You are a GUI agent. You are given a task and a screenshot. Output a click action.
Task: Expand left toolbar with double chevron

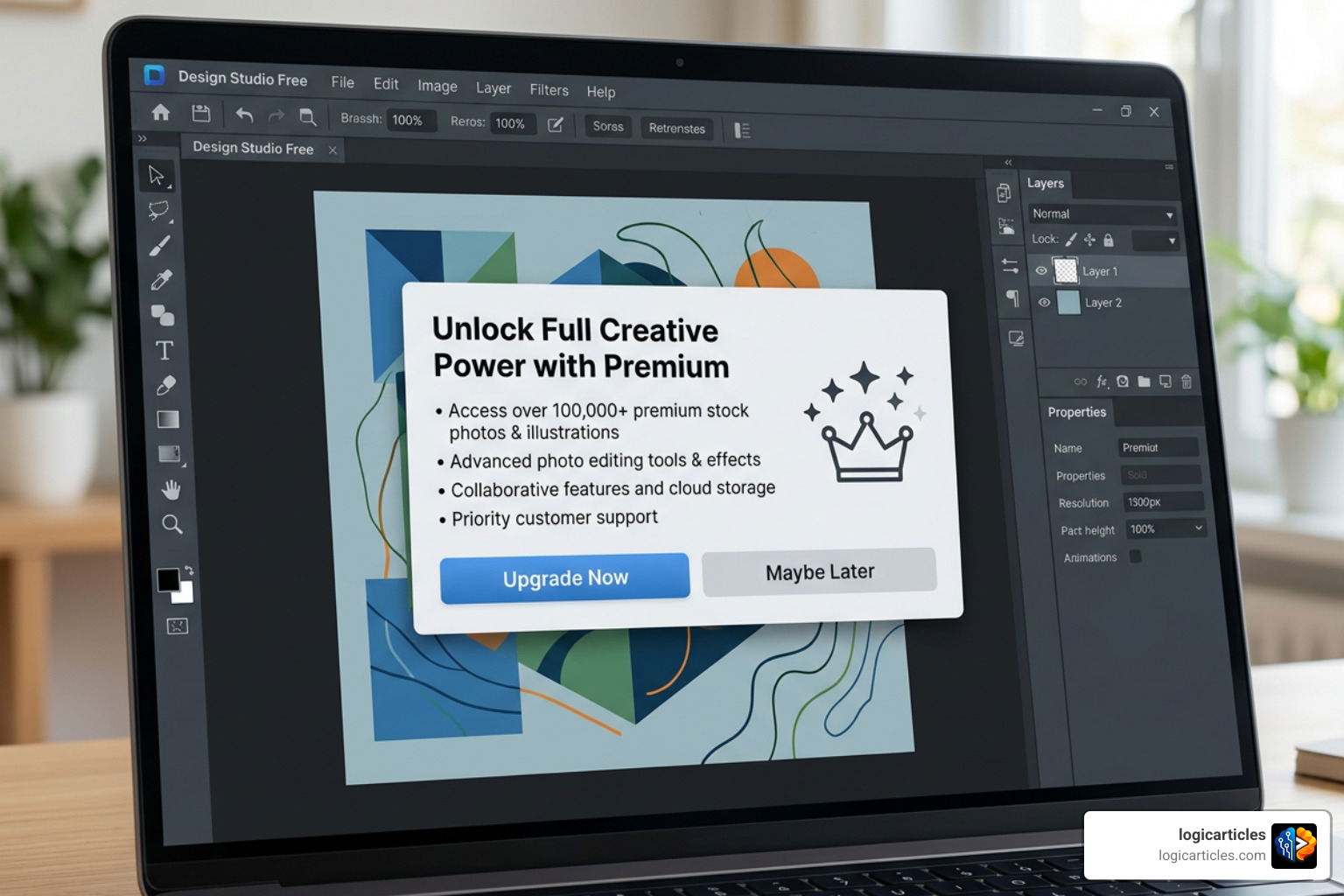143,138
